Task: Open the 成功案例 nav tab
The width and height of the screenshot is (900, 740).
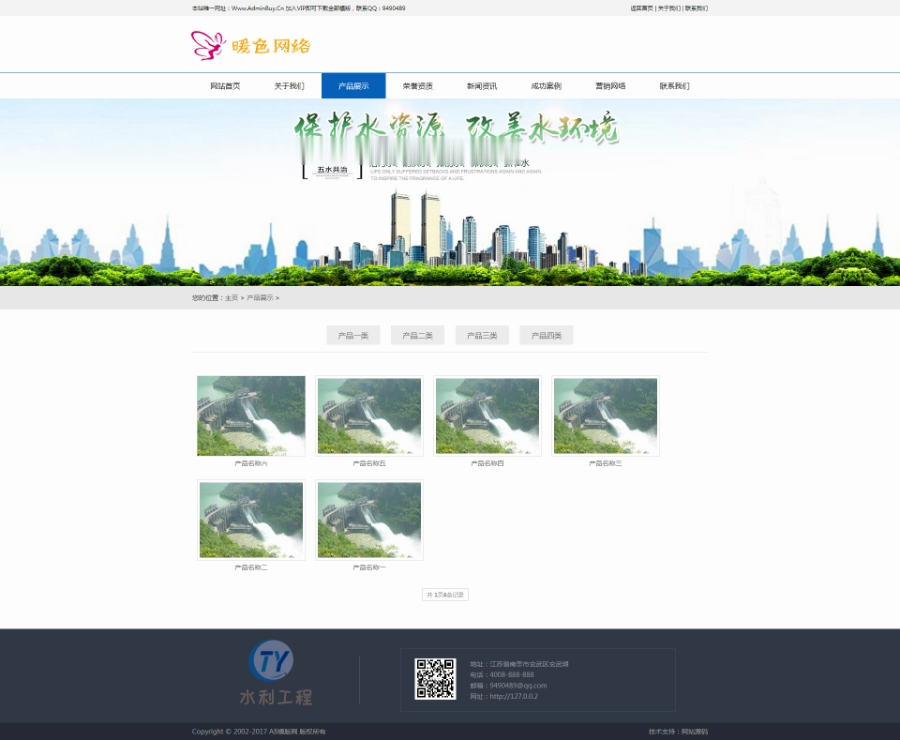Action: pyautogui.click(x=546, y=86)
